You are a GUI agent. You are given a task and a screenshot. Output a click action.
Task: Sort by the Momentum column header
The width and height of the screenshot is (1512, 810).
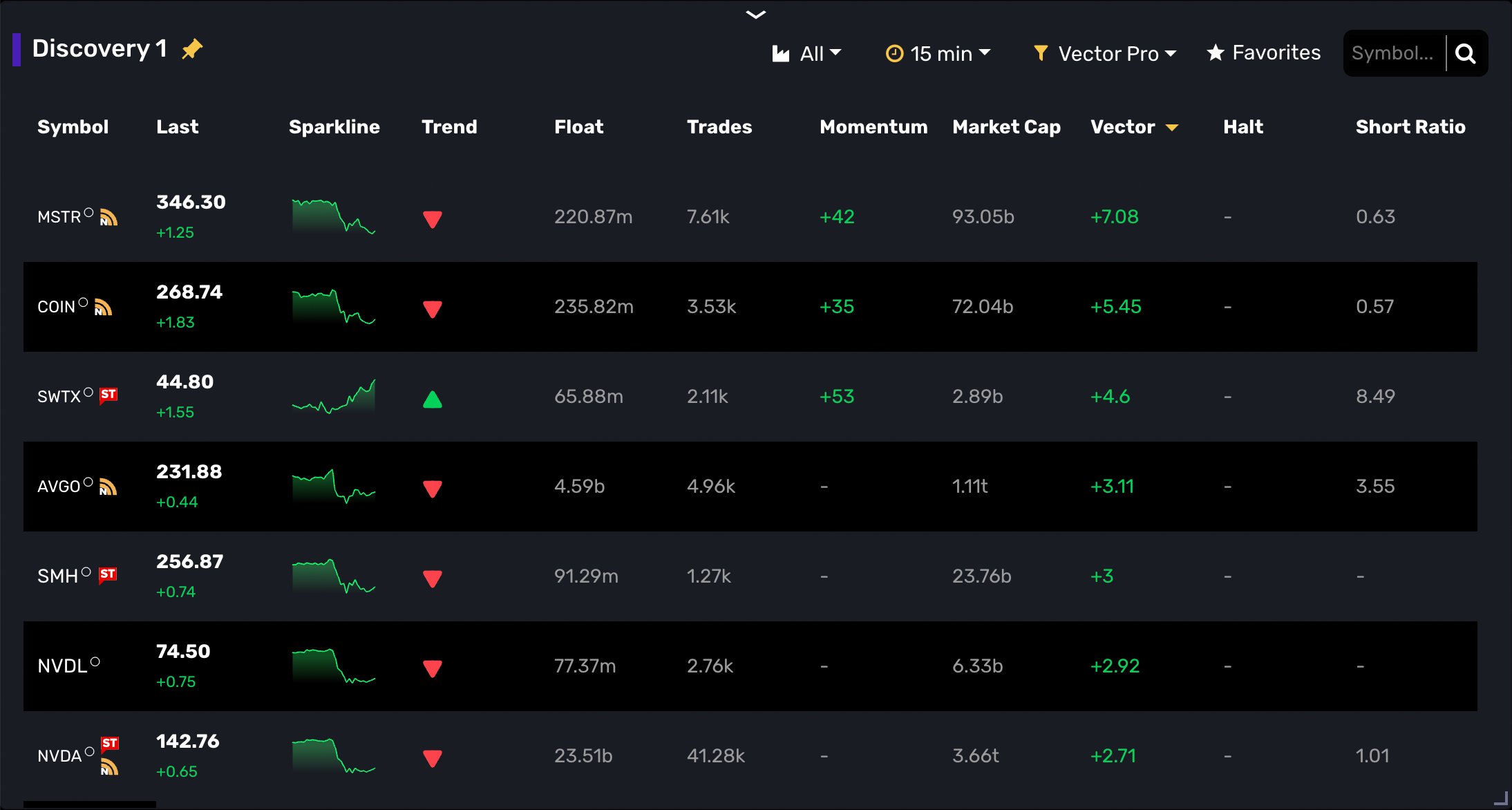873,126
